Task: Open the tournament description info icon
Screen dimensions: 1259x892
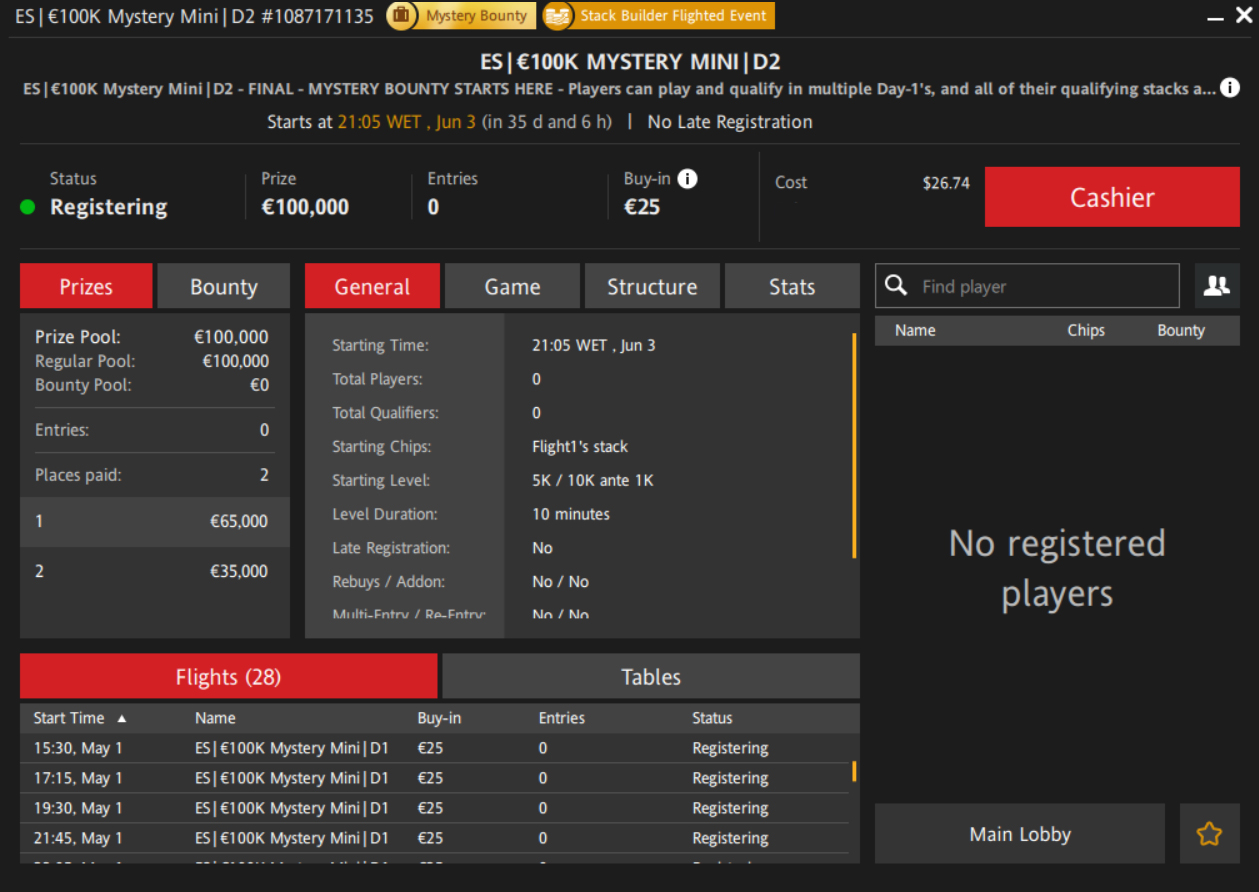Action: tap(1230, 88)
